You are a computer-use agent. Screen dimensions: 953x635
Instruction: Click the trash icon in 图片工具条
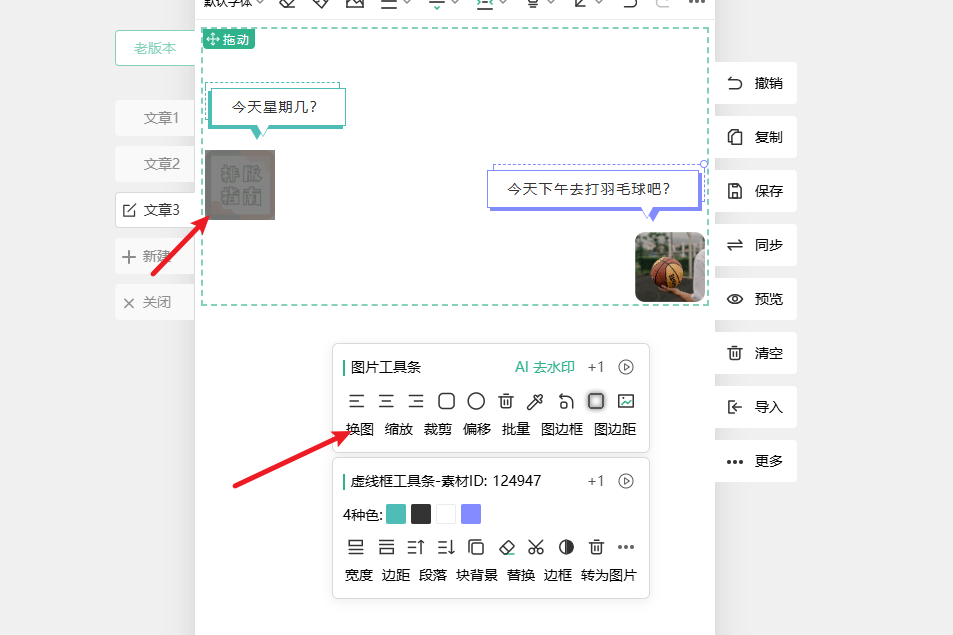[506, 401]
